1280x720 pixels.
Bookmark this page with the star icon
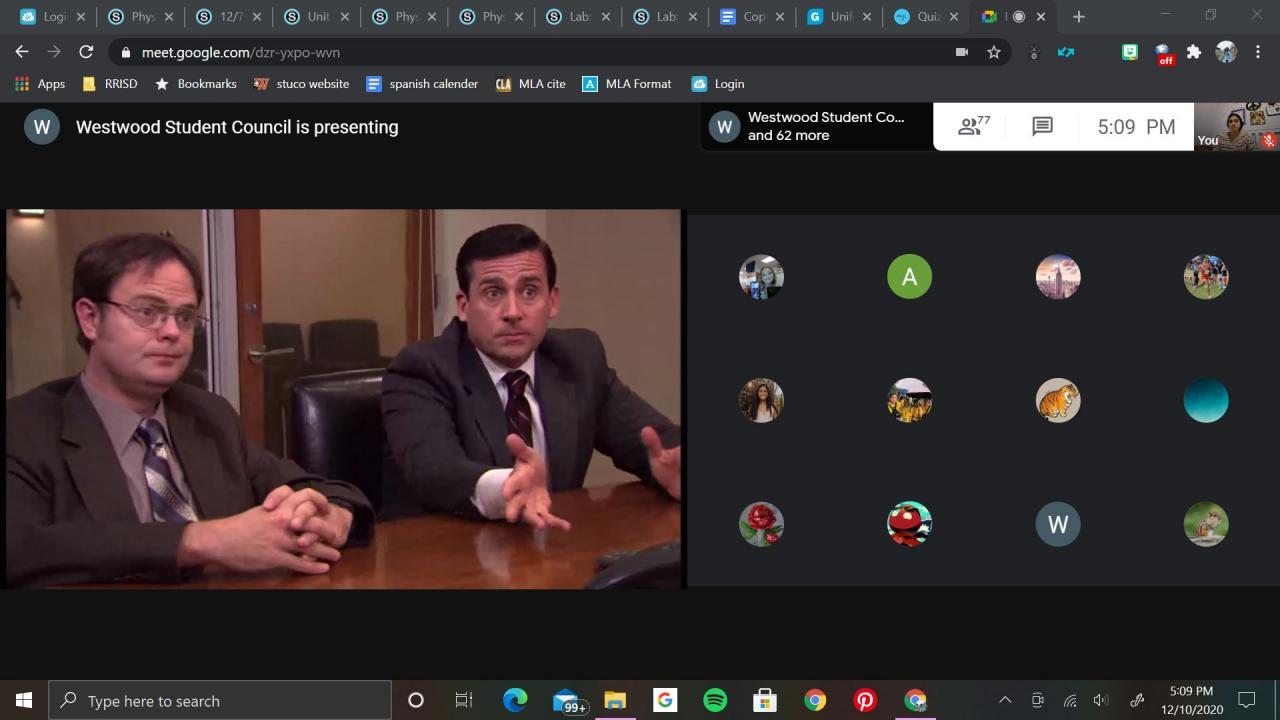click(994, 52)
